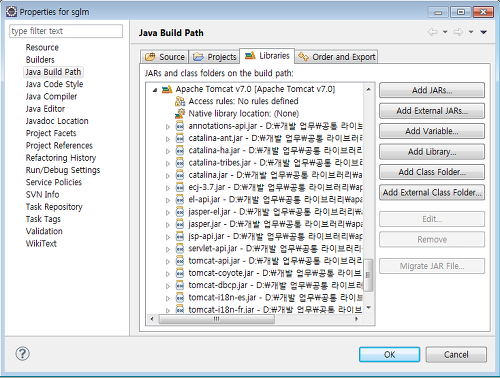Open Javadoc Location page

(x=57, y=121)
